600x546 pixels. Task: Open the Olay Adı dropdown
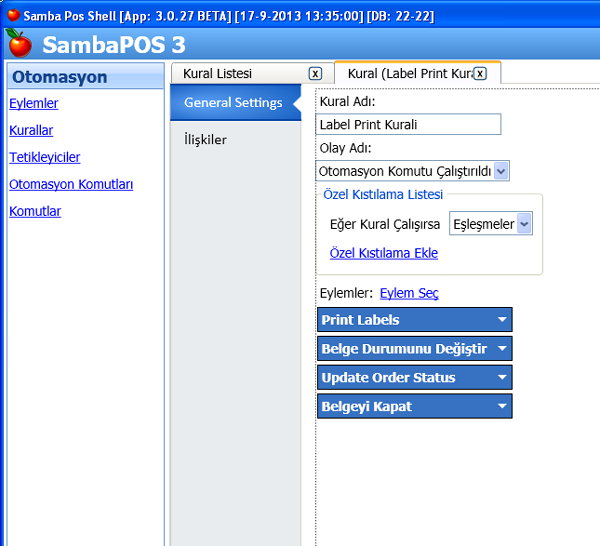(501, 171)
